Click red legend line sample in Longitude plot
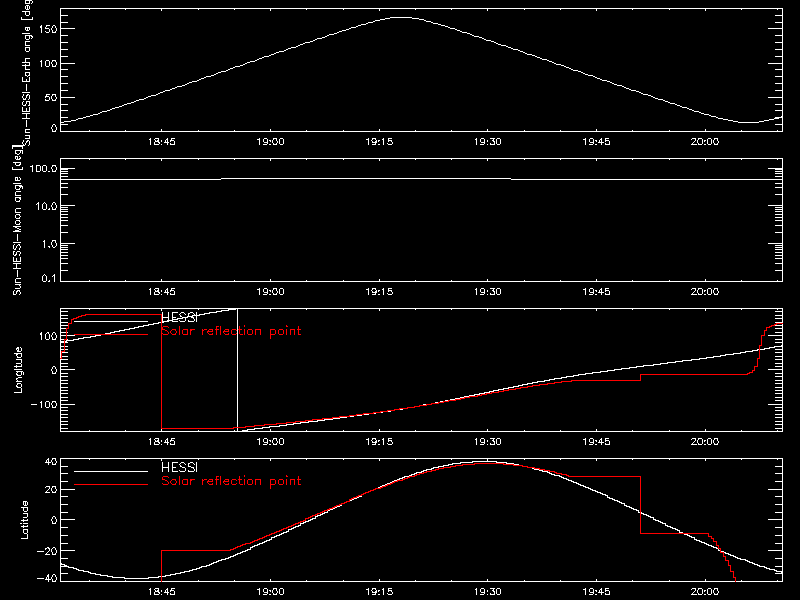800x600 pixels. click(111, 335)
